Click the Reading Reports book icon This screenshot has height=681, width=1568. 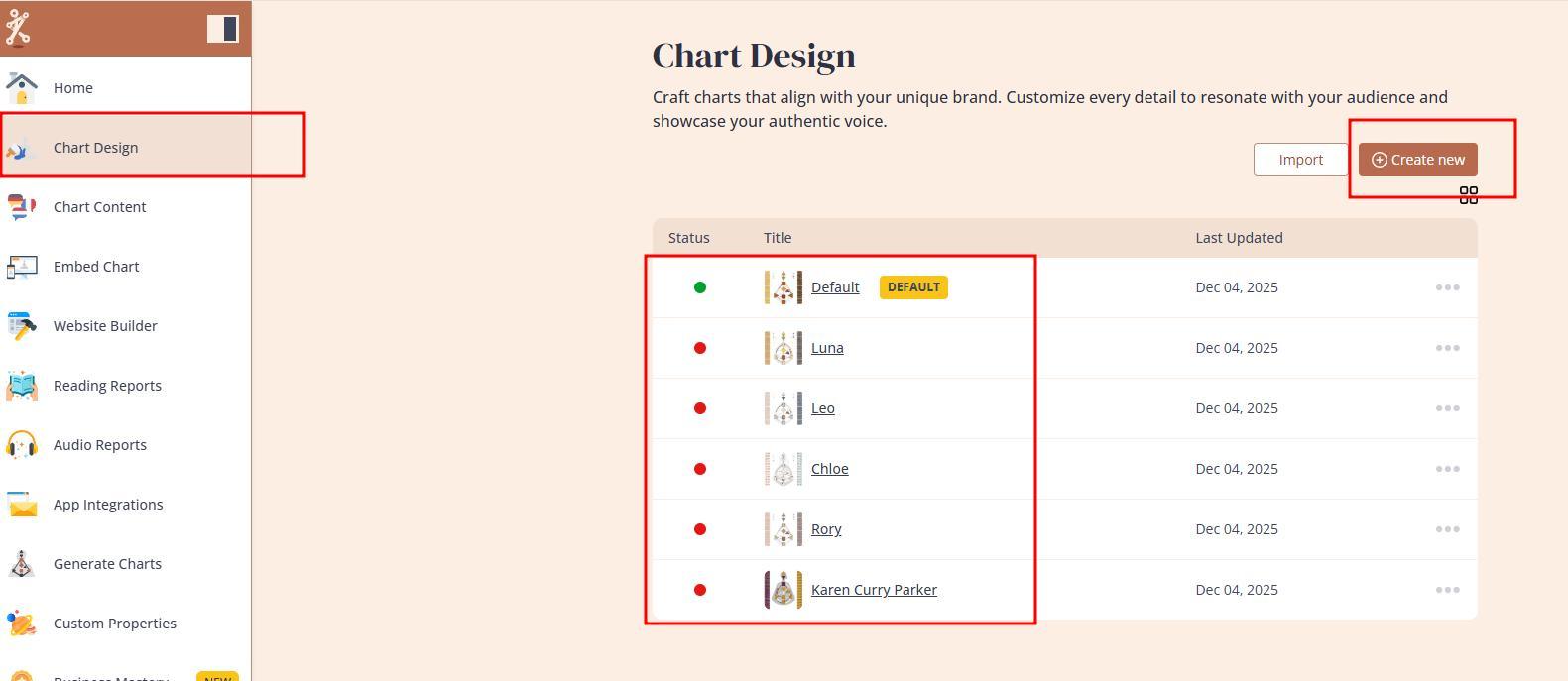tap(22, 386)
